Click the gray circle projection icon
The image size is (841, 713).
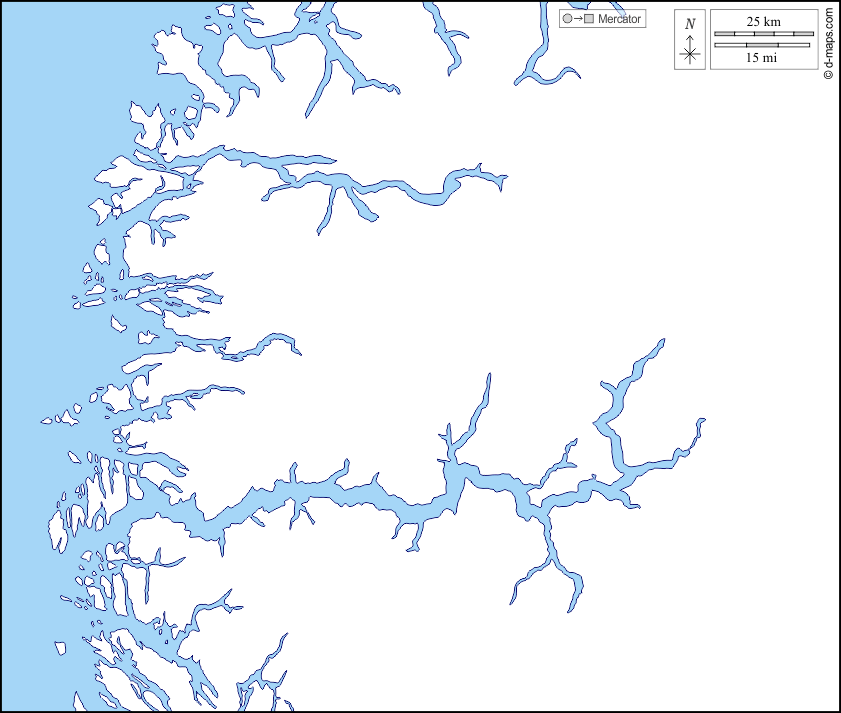(568, 19)
